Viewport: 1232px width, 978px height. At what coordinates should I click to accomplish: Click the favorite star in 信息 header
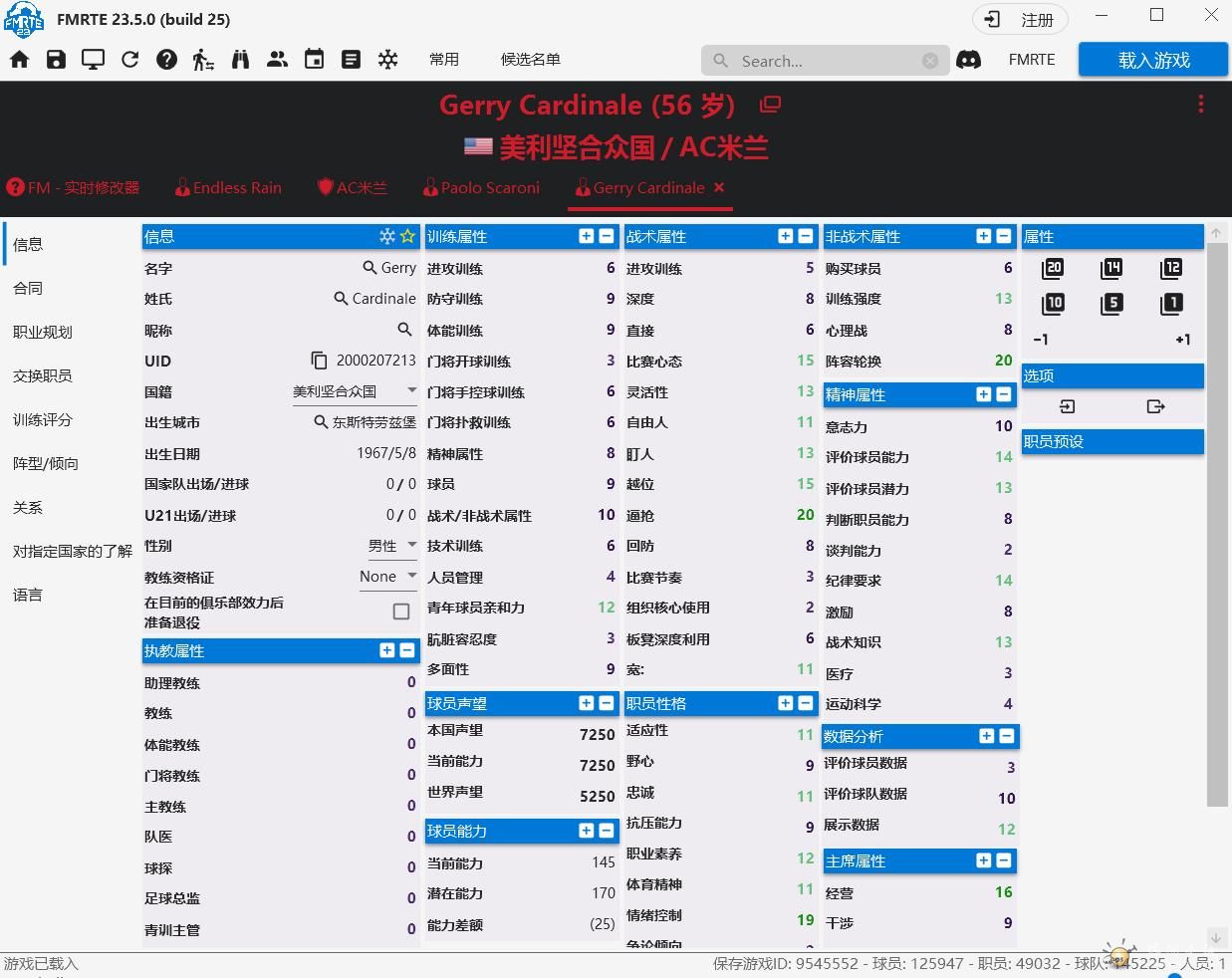(x=407, y=236)
